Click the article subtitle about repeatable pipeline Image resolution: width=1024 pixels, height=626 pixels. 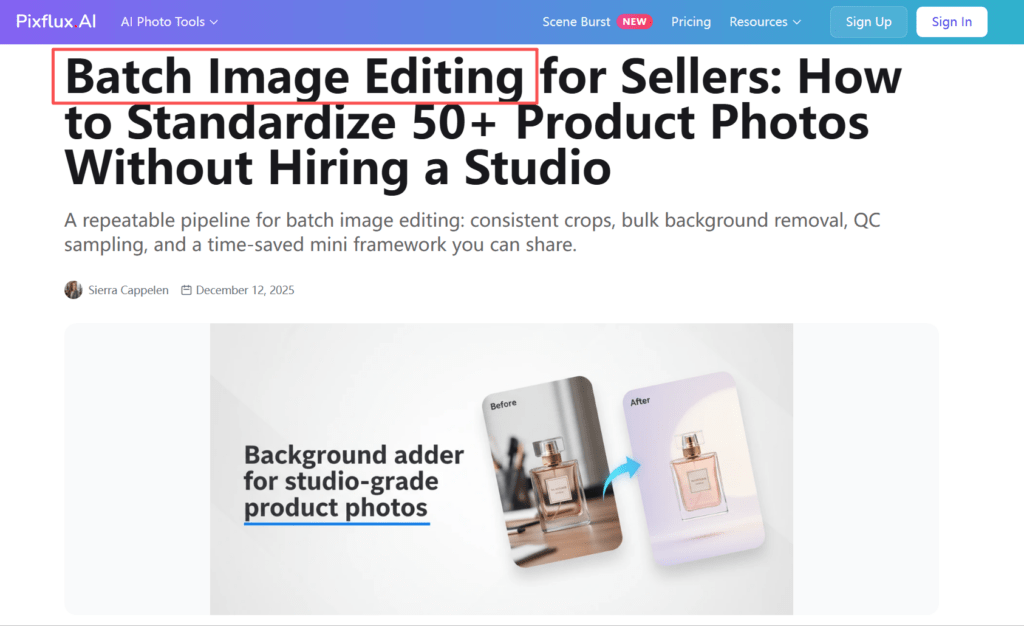(472, 232)
